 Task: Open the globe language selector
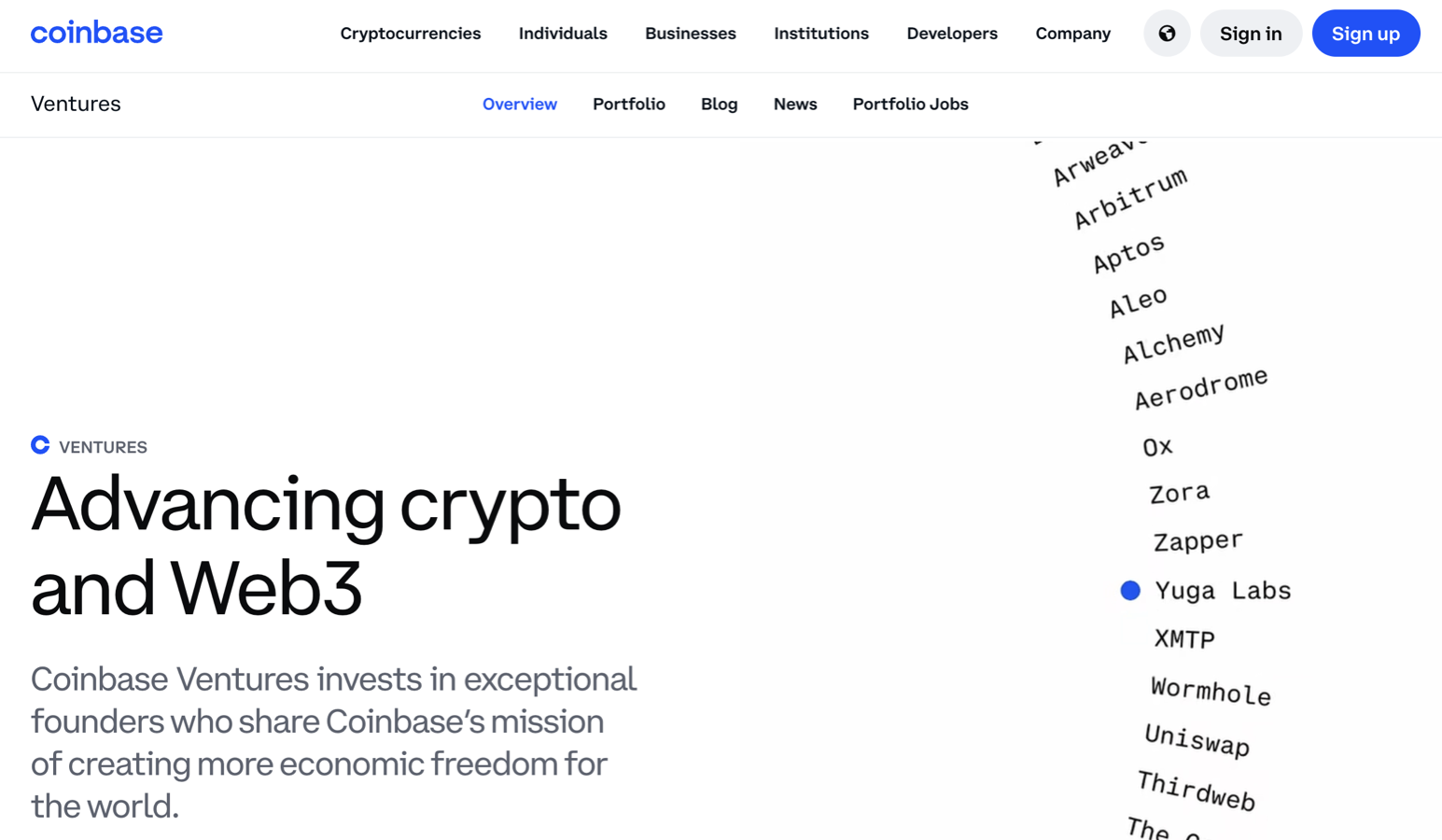click(1167, 34)
